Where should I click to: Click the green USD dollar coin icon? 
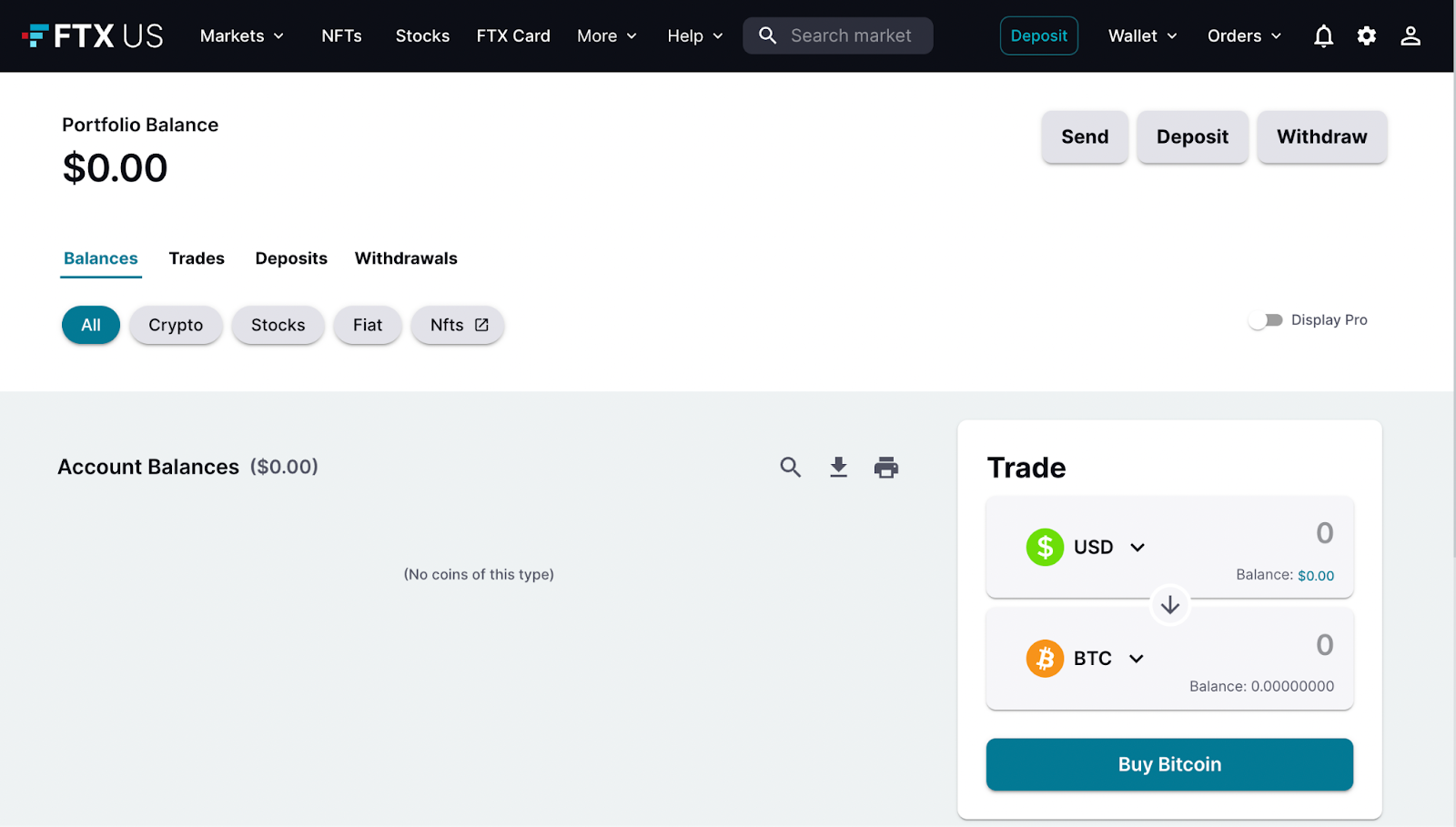coord(1045,547)
